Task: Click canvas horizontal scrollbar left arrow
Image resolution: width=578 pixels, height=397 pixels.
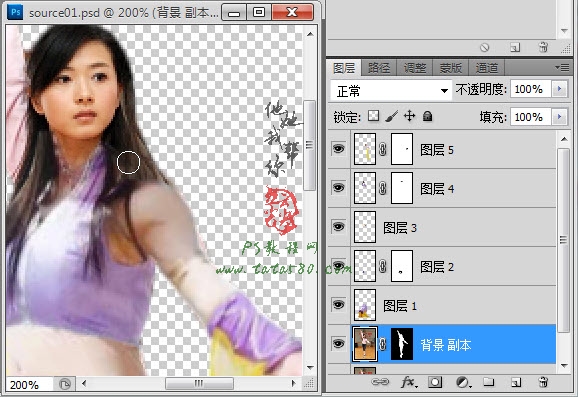Action: click(x=84, y=383)
